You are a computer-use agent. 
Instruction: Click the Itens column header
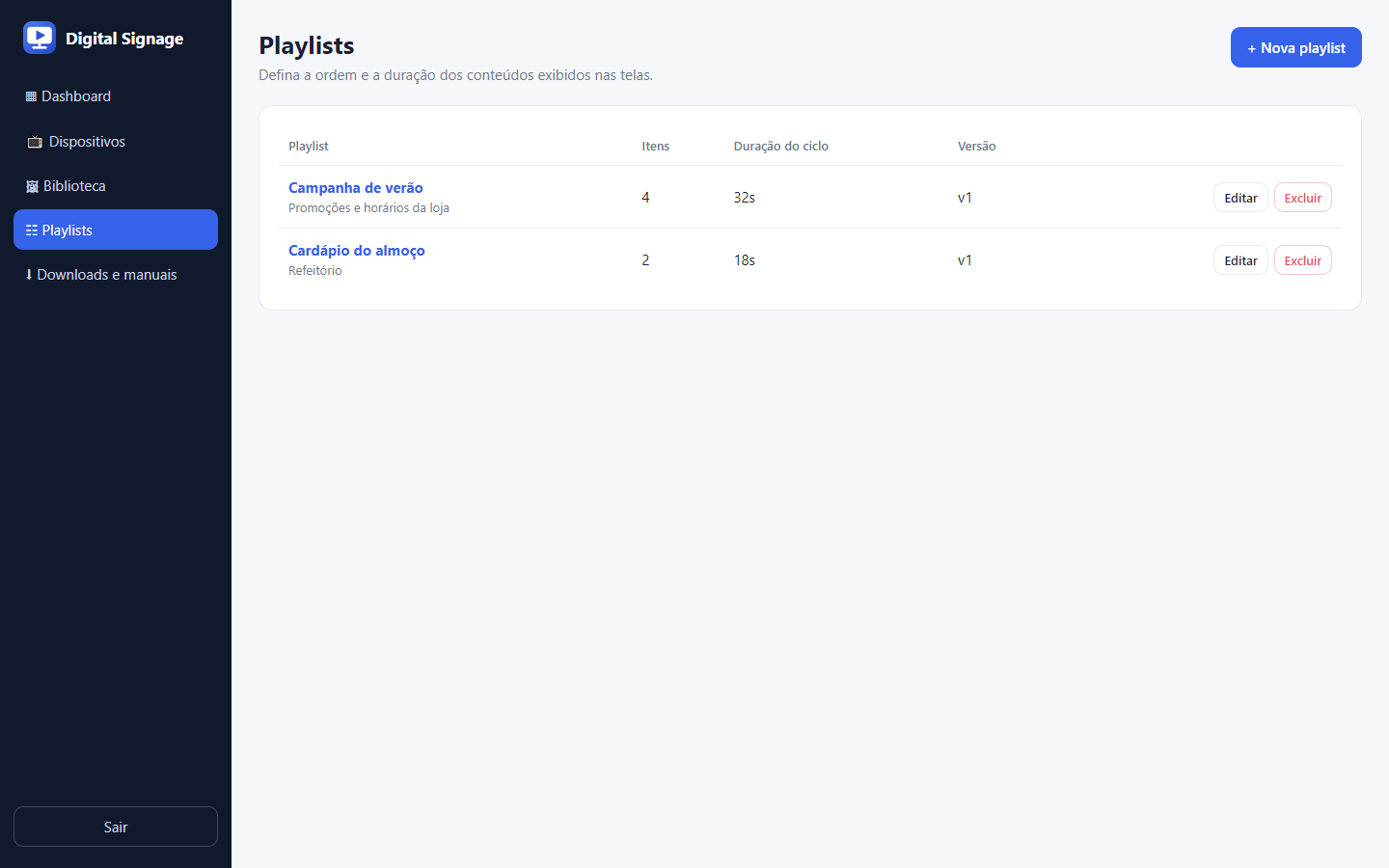tap(656, 147)
